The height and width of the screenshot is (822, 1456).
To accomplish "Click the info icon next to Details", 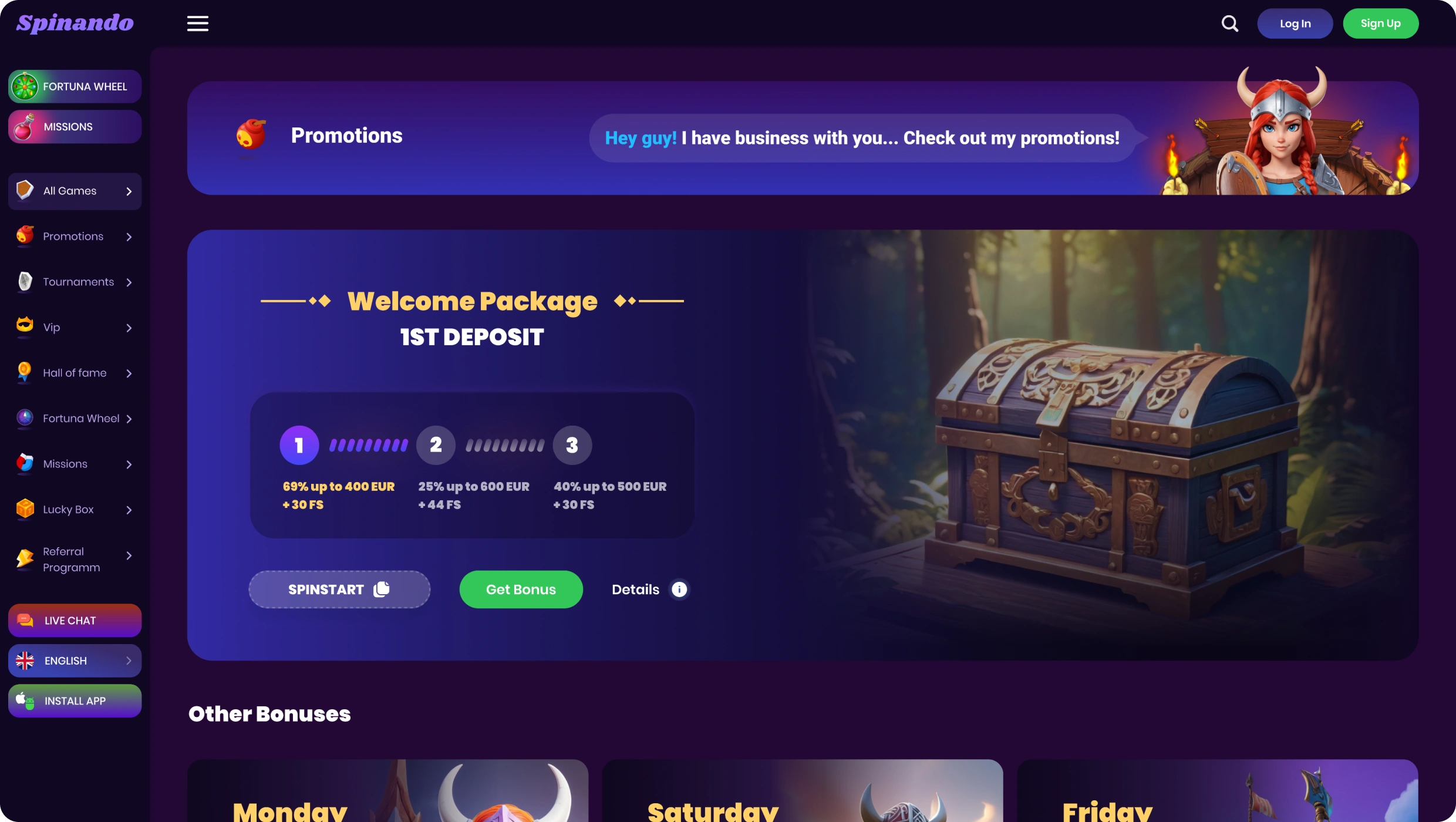I will pos(679,589).
